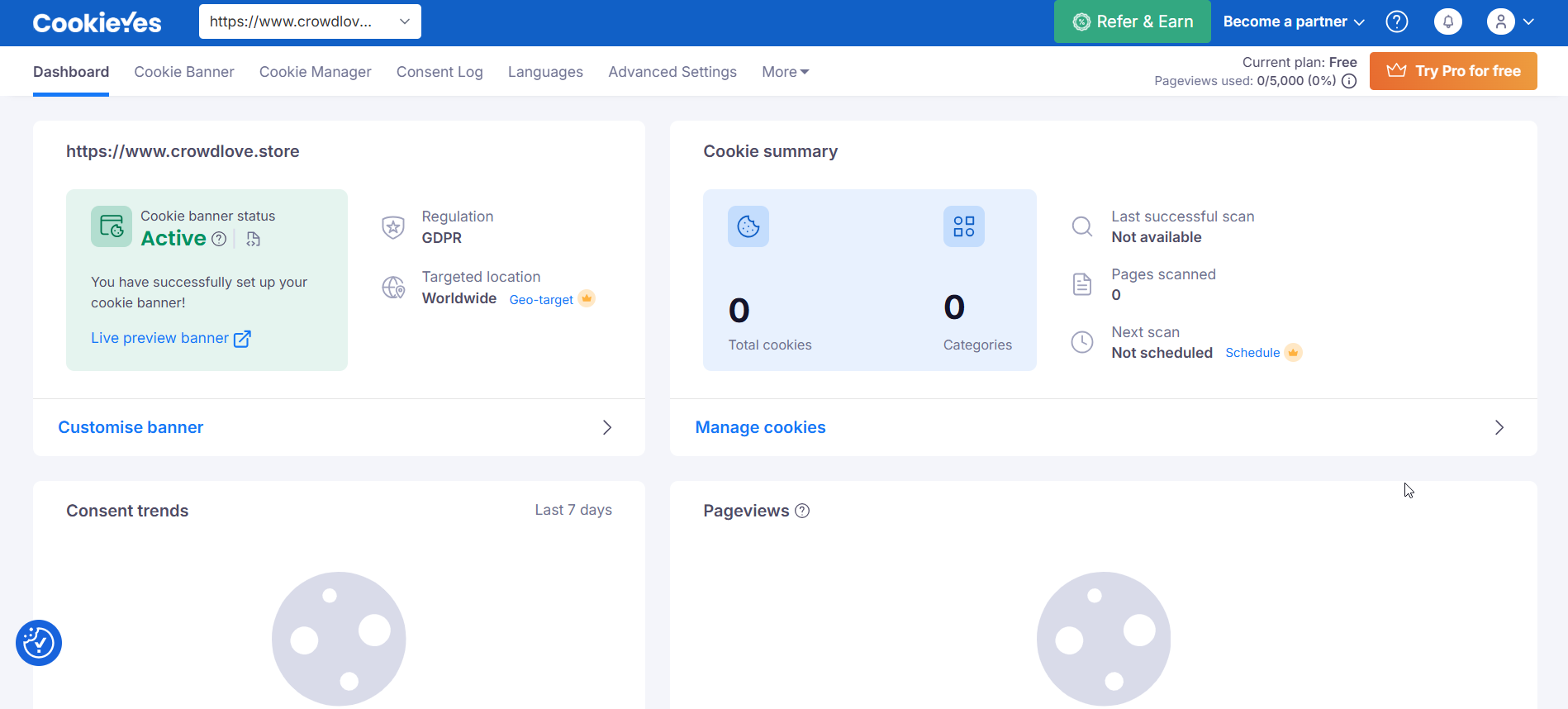This screenshot has height=709, width=1568.
Task: Click the crown badge next to Schedule
Action: coord(1294,353)
